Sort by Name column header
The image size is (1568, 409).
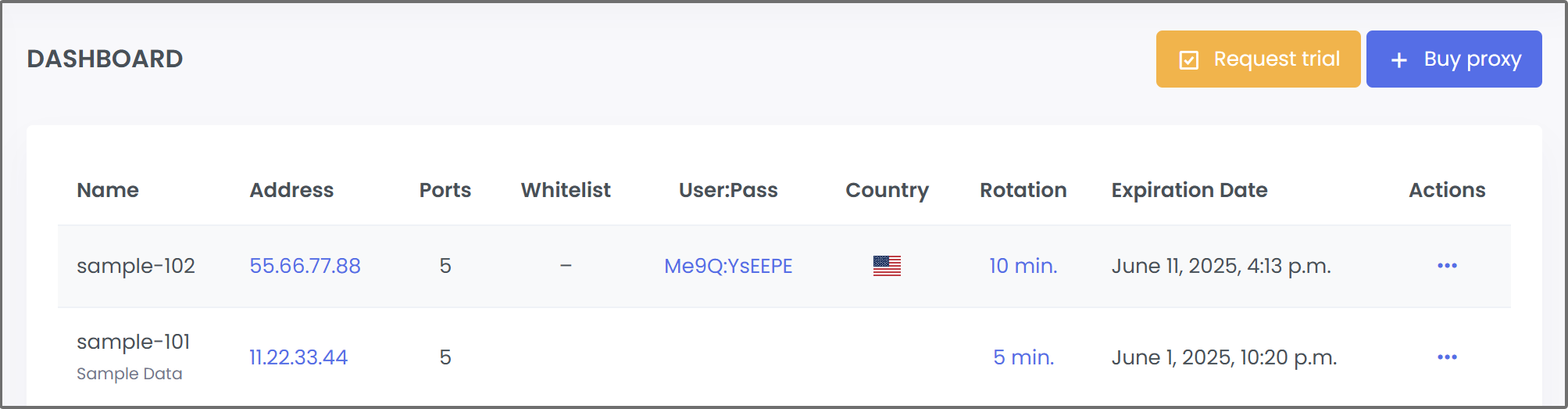[x=108, y=190]
